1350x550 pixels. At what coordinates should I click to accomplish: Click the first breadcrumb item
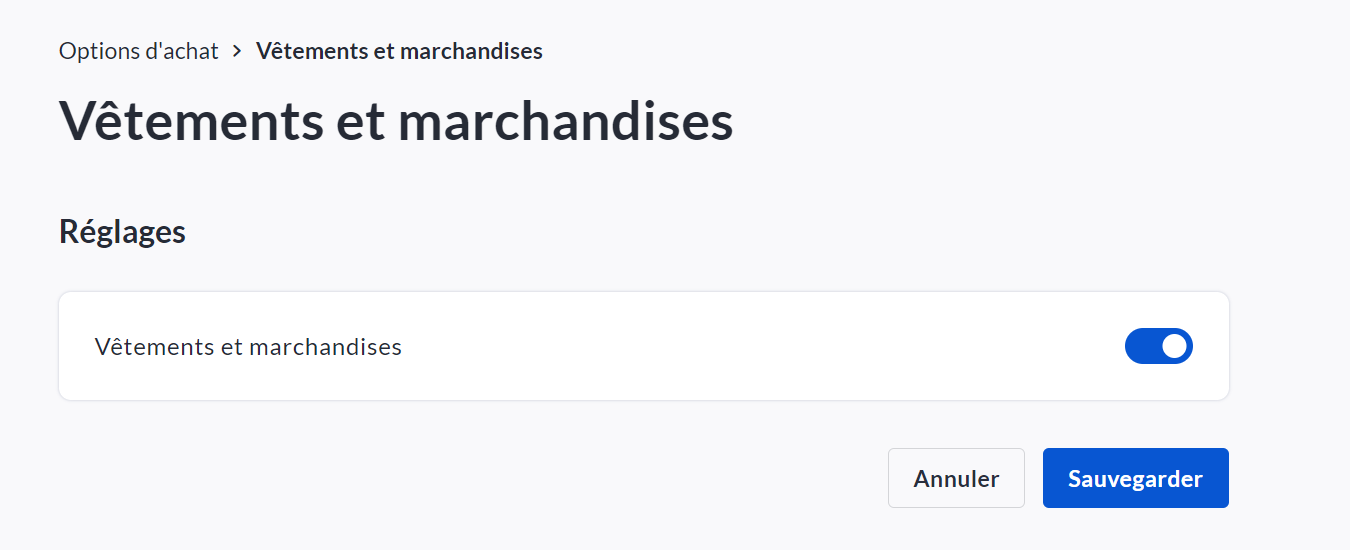139,51
